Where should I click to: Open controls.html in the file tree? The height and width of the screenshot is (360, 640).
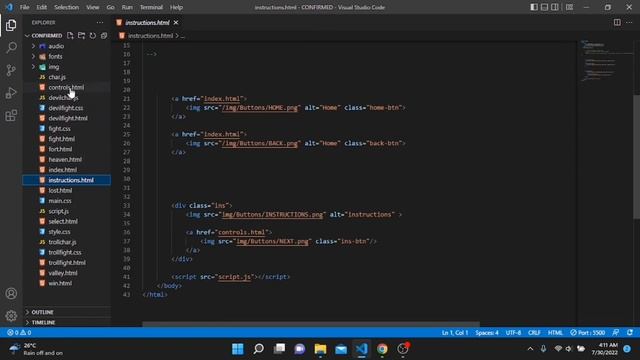pyautogui.click(x=66, y=87)
